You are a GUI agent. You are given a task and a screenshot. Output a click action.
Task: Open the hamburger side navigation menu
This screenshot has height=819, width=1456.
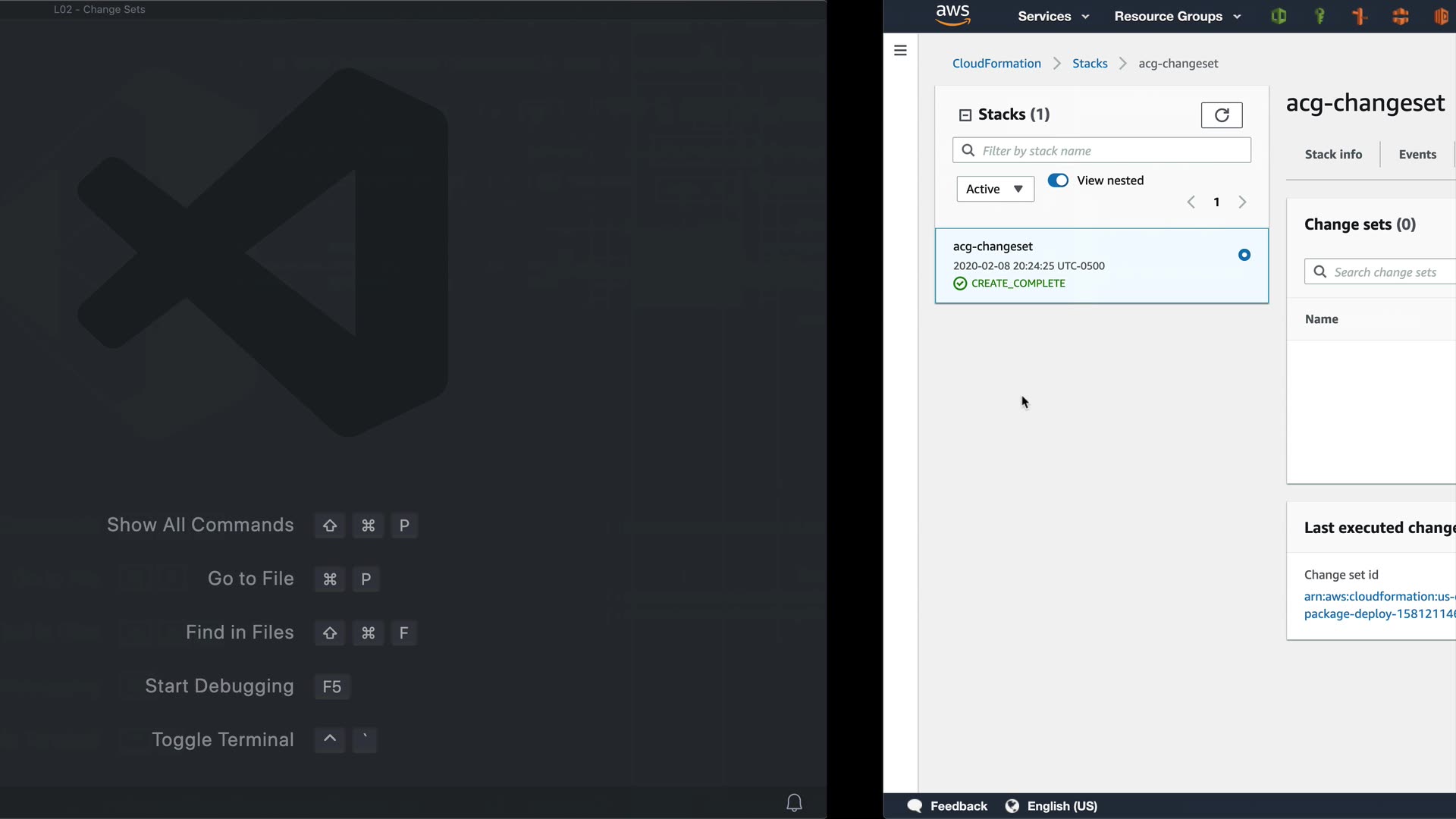(x=900, y=50)
